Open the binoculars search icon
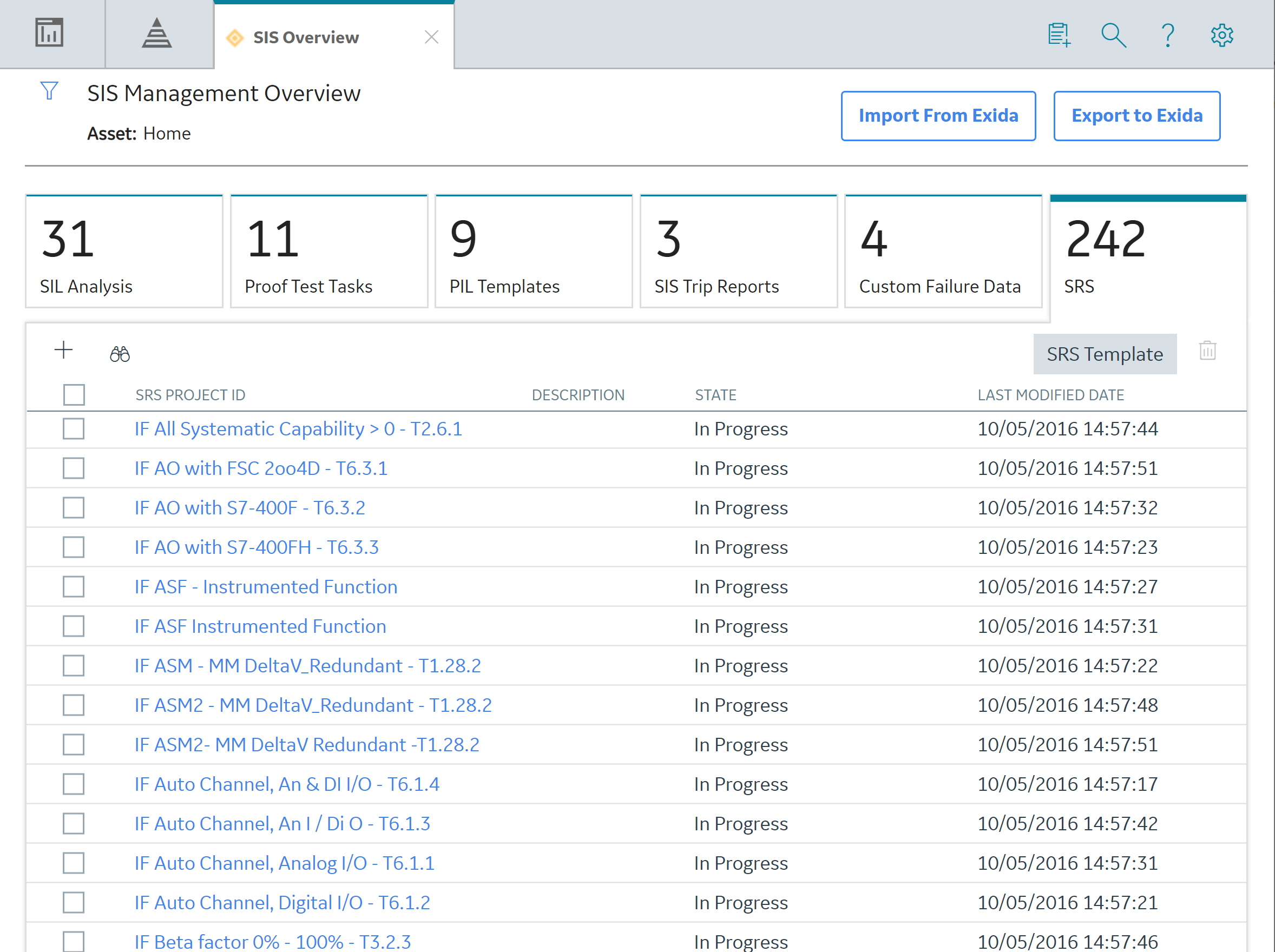This screenshot has height=952, width=1275. click(x=120, y=353)
